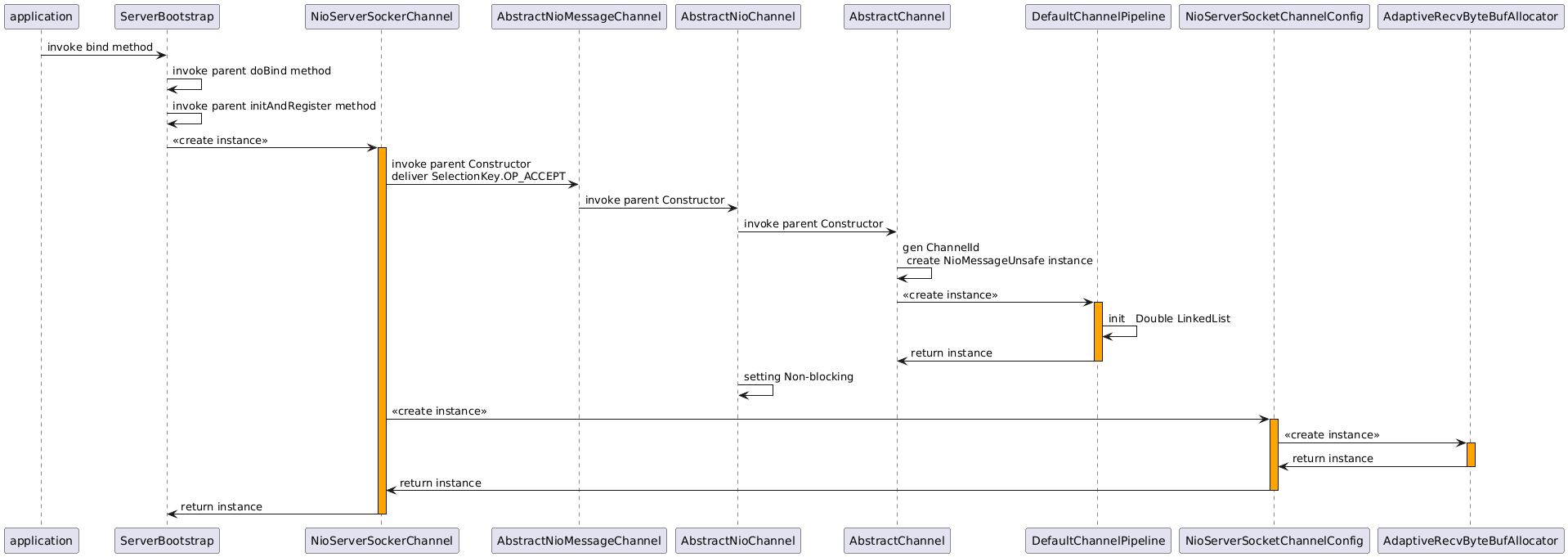Select 'deliver SelectionKey.OP_ACCEPT' message text
1568x557 pixels.
click(x=478, y=177)
